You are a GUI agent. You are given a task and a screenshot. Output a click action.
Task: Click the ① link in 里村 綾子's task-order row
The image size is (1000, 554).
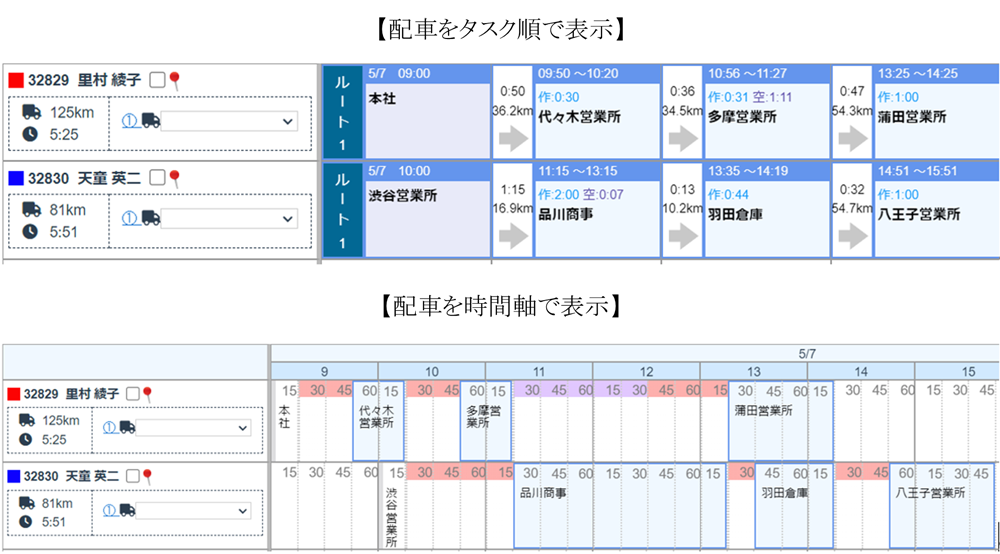click(x=130, y=120)
